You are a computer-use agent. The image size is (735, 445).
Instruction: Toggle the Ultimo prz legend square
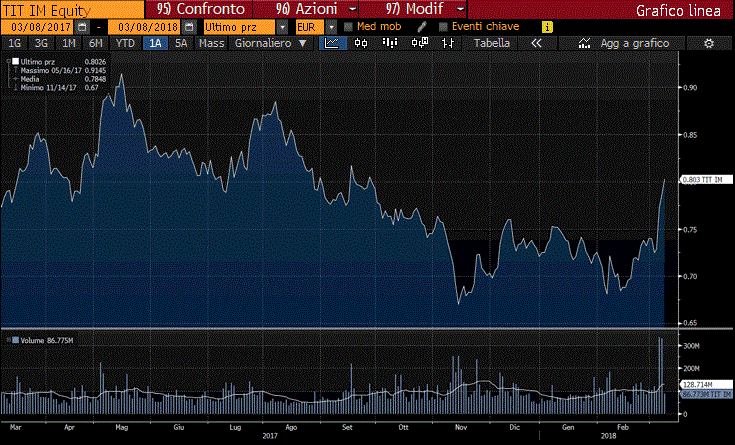click(15, 61)
